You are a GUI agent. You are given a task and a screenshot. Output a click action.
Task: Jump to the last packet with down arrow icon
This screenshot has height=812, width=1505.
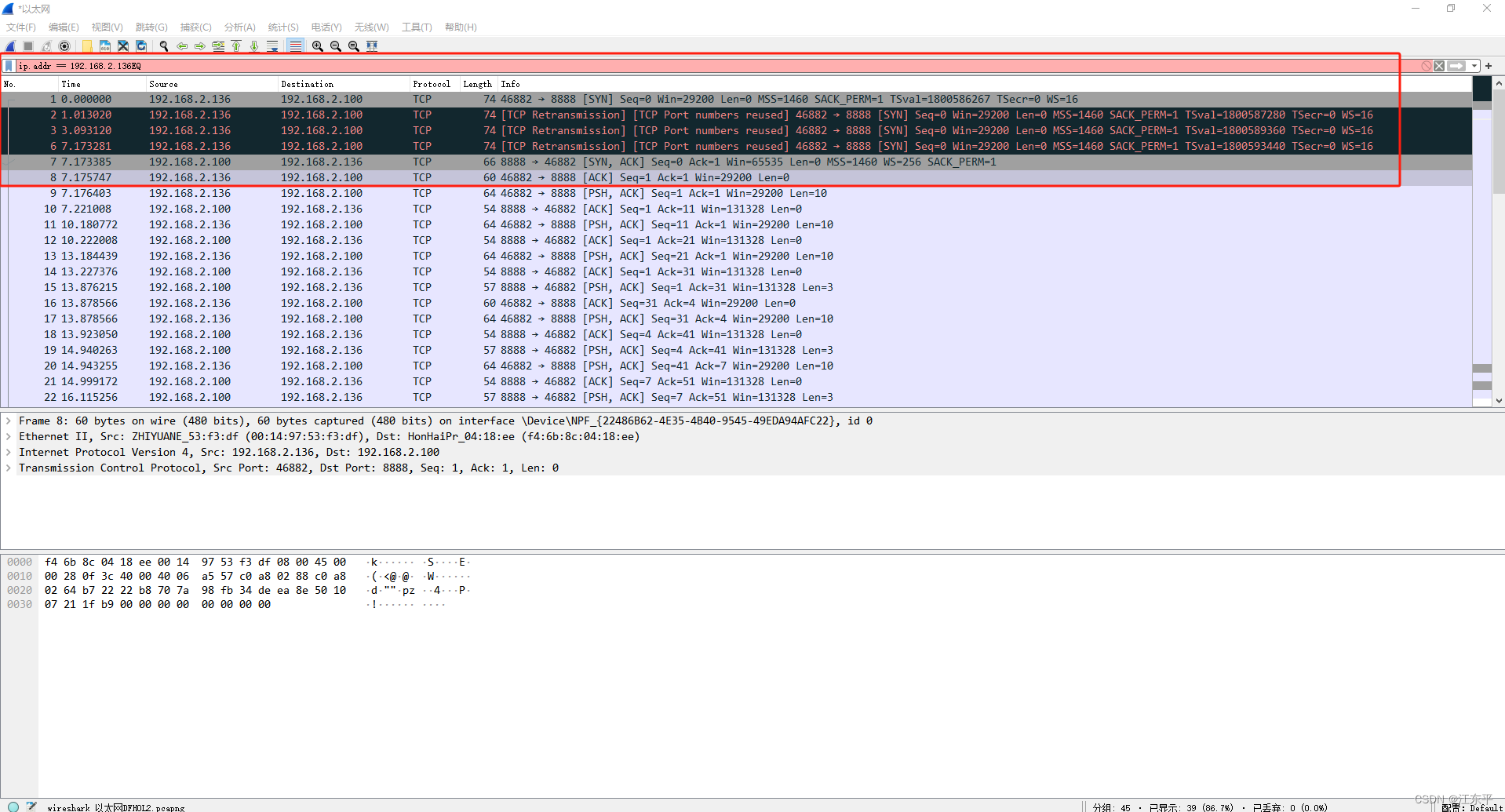[x=254, y=46]
